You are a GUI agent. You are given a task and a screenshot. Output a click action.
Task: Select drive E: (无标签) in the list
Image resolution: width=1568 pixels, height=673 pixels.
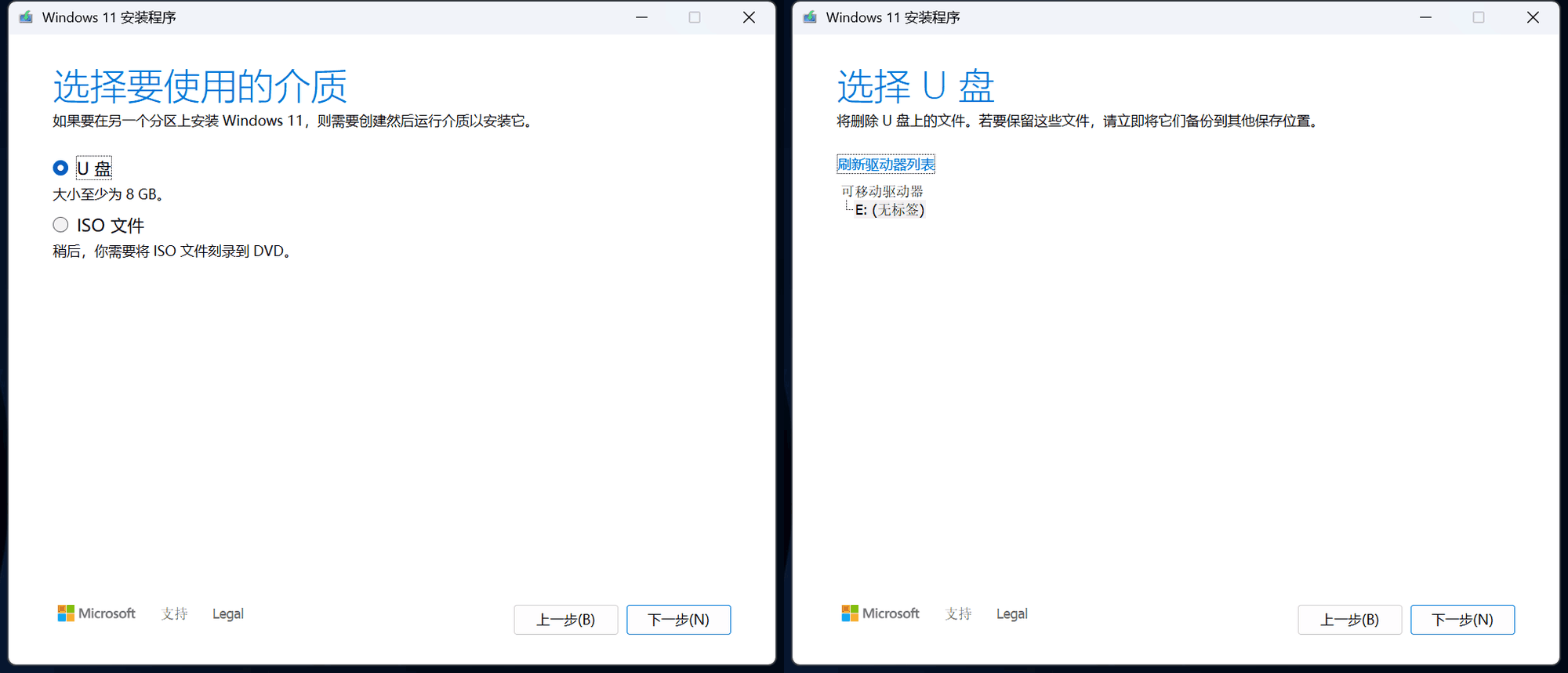click(x=890, y=210)
